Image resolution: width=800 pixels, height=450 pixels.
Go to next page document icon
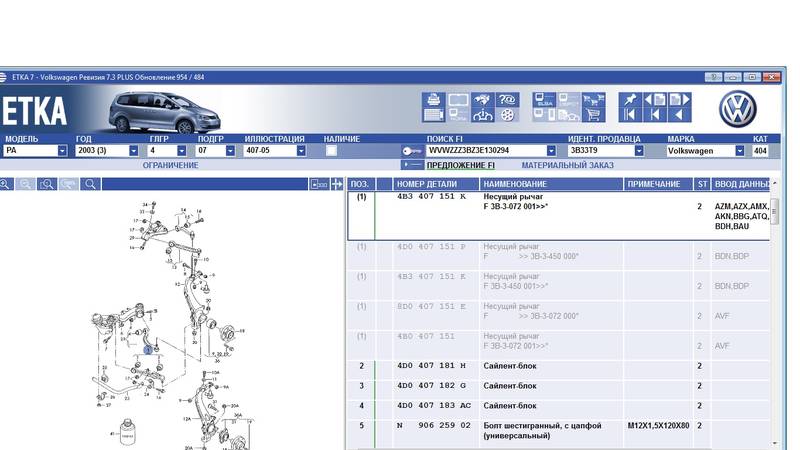pos(680,99)
